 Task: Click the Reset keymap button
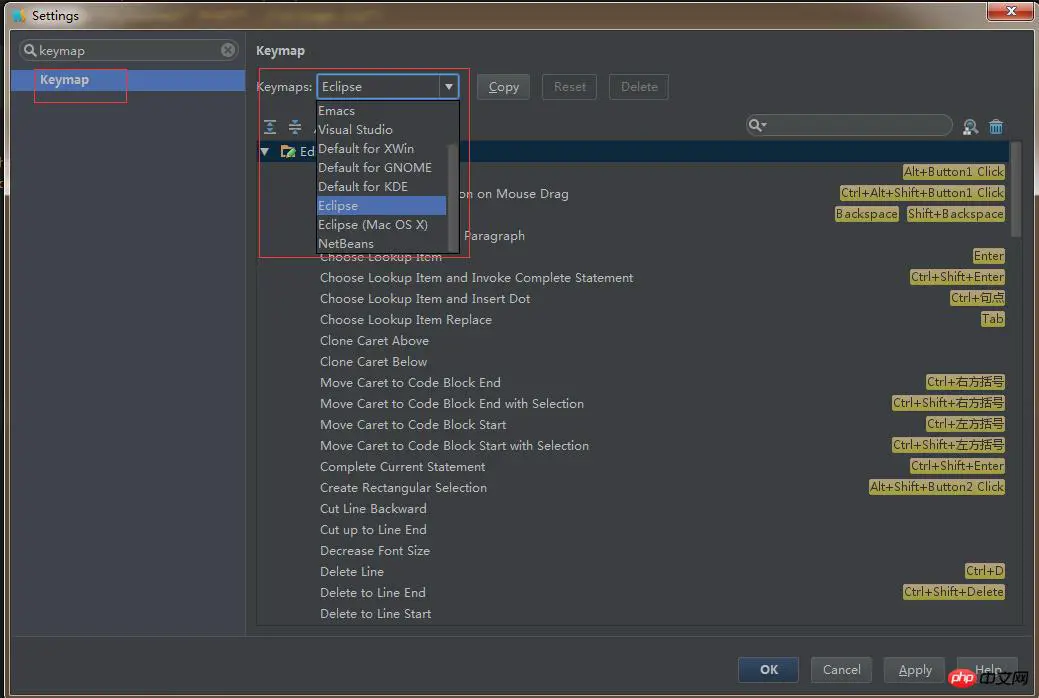coord(570,87)
